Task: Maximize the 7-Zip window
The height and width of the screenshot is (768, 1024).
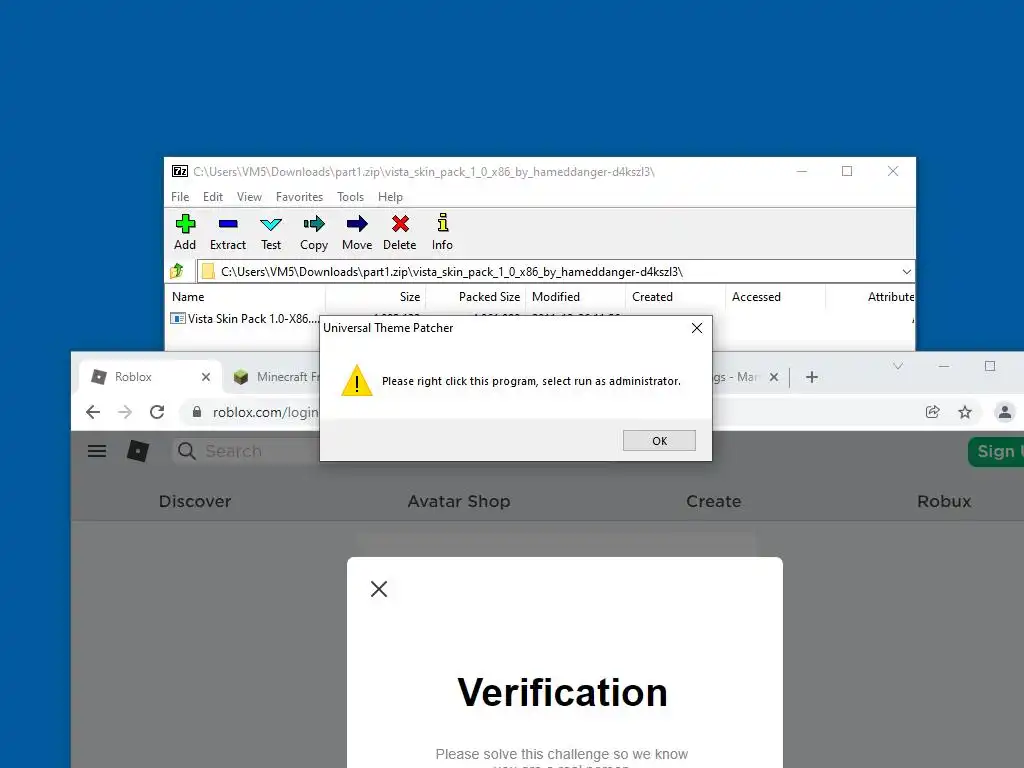Action: (x=847, y=171)
